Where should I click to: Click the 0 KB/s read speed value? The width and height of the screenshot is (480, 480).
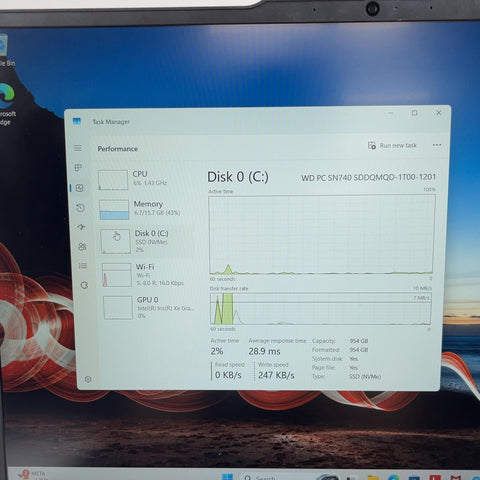pyautogui.click(x=228, y=375)
